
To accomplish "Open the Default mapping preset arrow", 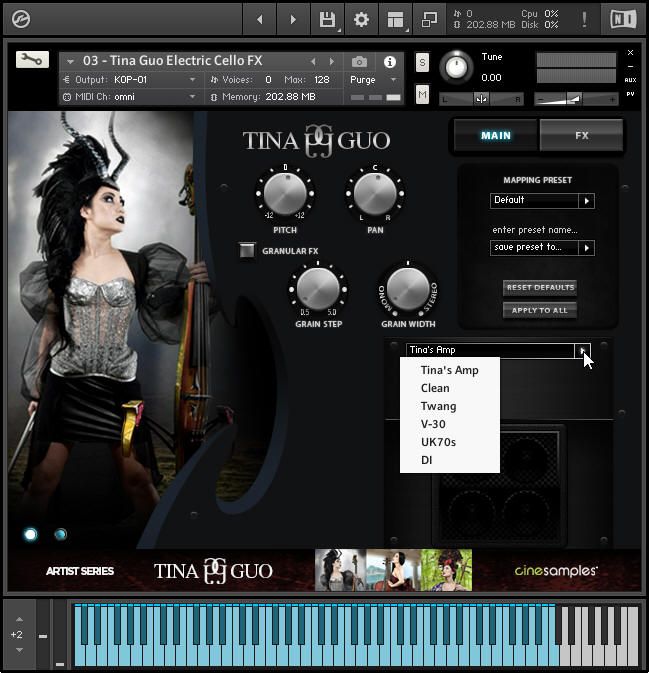I will pos(586,200).
